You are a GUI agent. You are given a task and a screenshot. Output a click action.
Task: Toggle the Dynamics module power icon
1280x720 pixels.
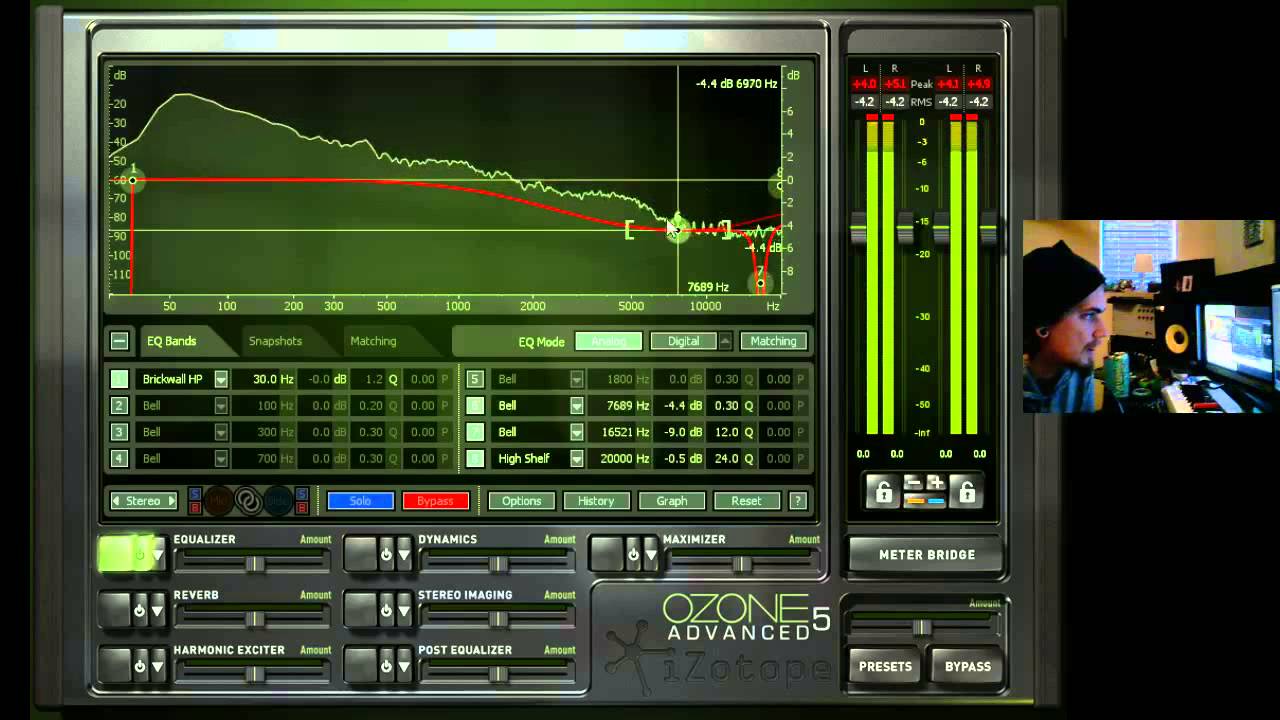(385, 554)
